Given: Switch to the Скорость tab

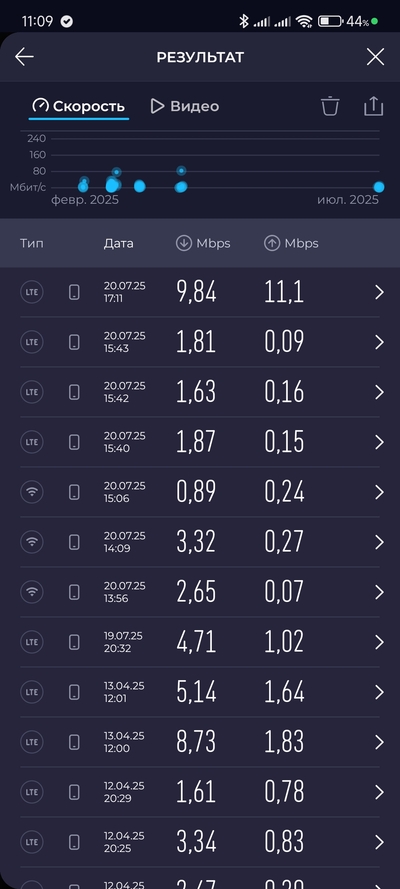Looking at the screenshot, I should (79, 106).
